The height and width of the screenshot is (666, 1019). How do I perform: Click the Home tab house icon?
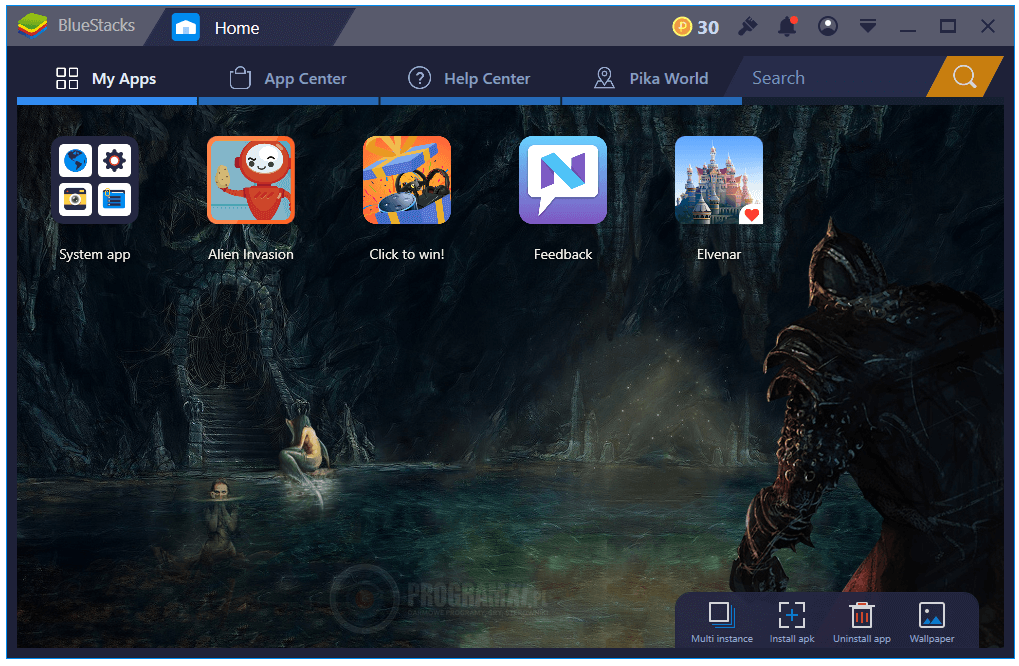pyautogui.click(x=186, y=27)
